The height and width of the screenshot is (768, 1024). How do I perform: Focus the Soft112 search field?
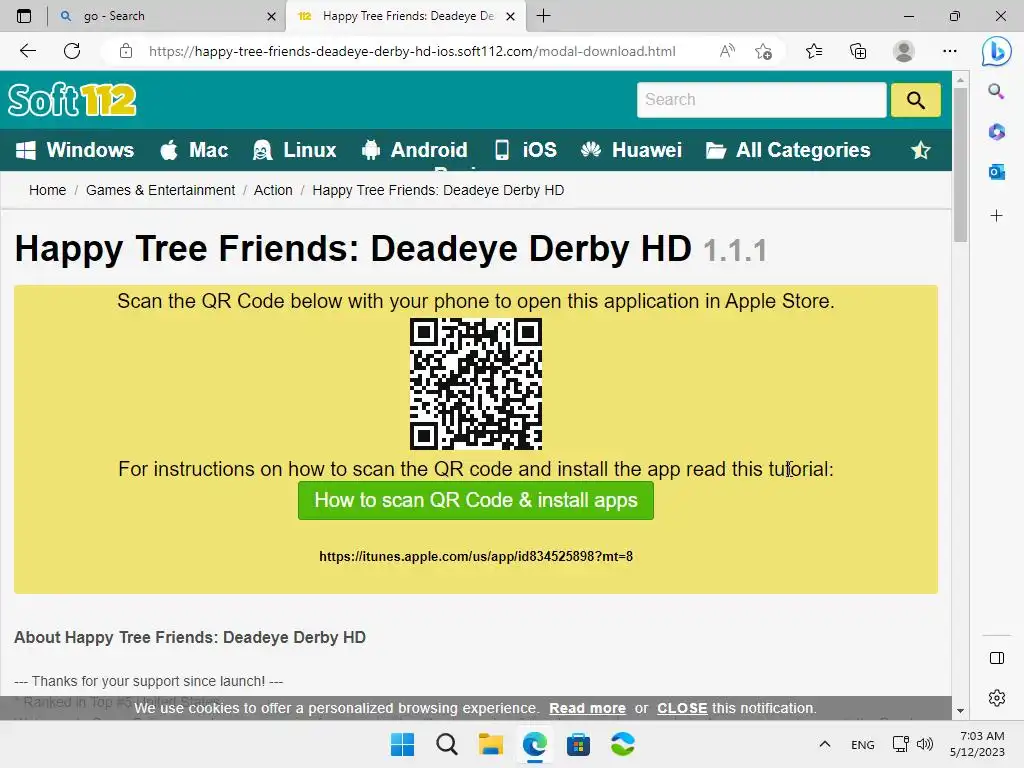761,100
